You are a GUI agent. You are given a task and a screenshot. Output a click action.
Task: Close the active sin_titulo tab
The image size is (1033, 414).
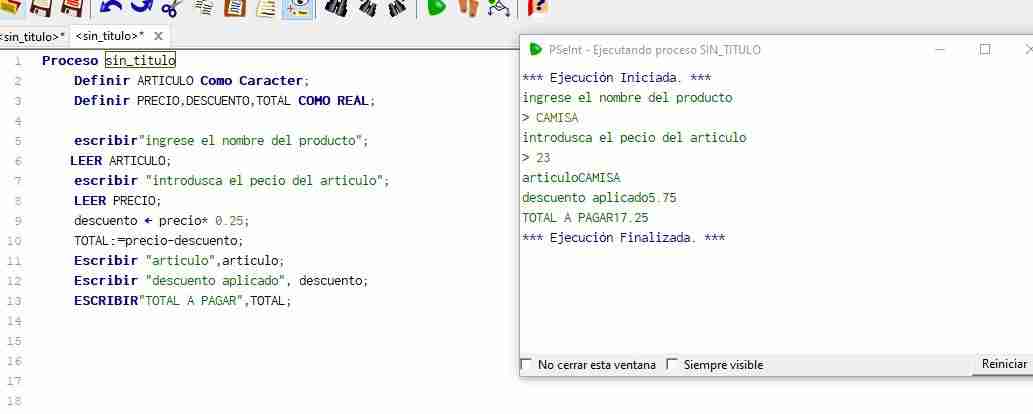pyautogui.click(x=158, y=36)
